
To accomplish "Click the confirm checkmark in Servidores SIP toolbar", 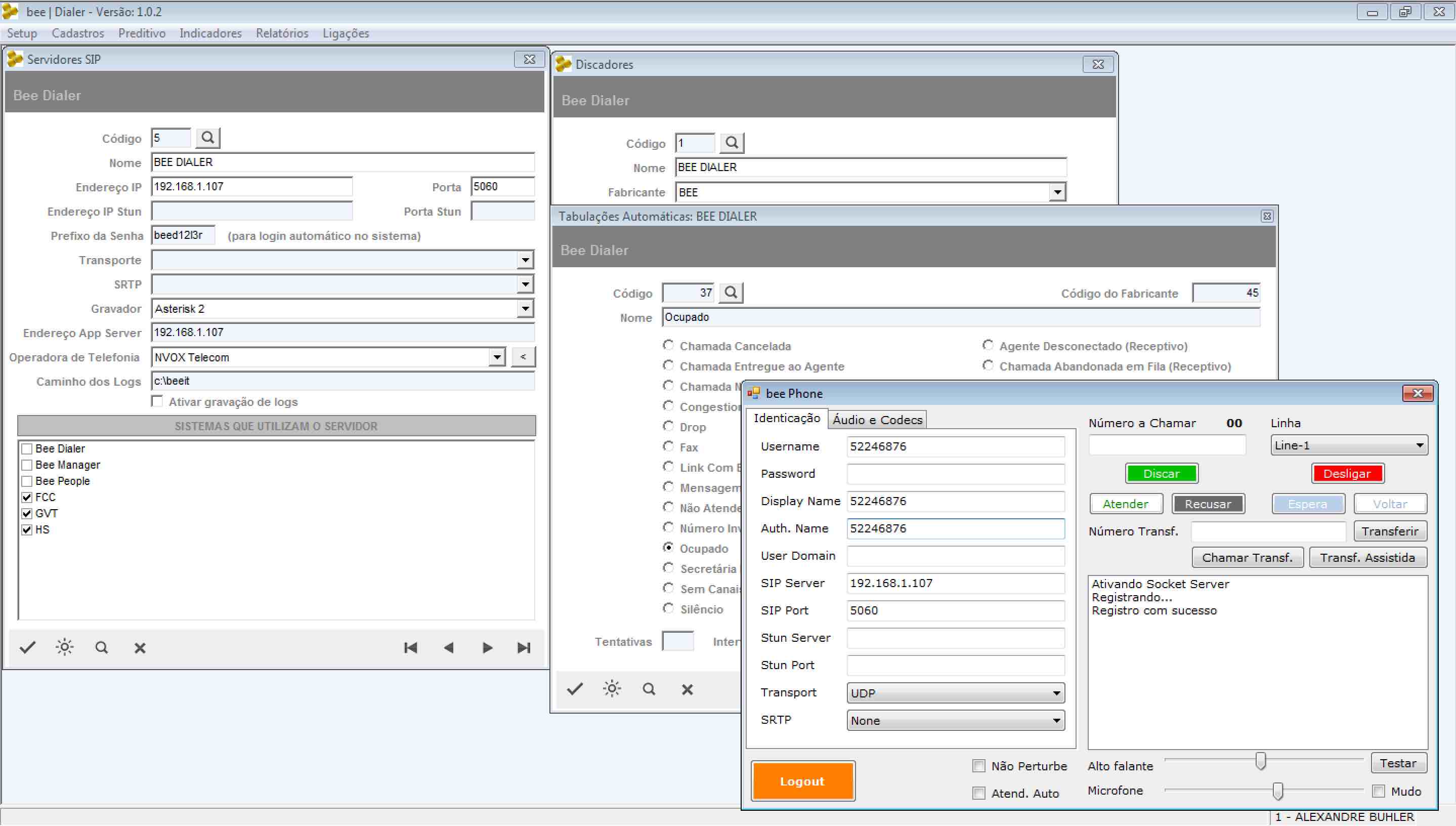I will (x=28, y=647).
